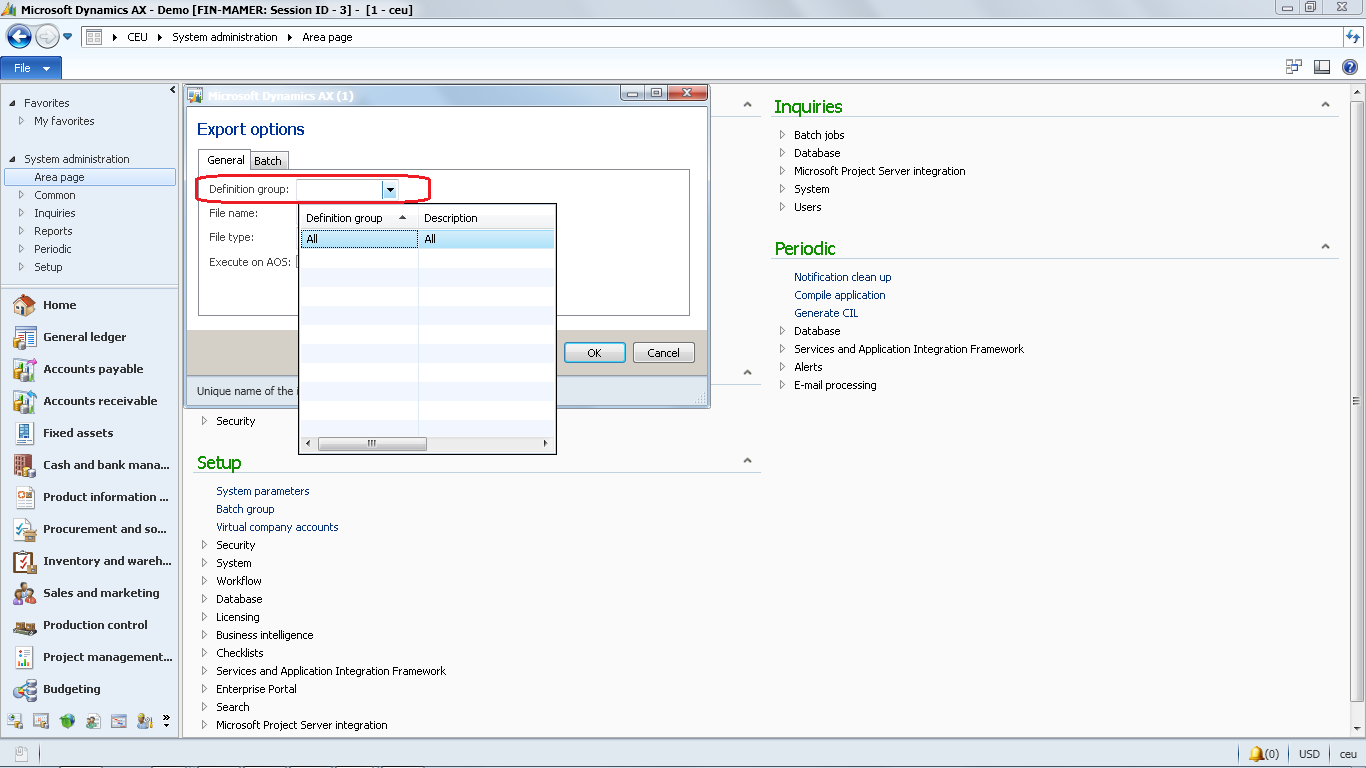Sort by Definition group column header
Image resolution: width=1366 pixels, height=768 pixels.
point(358,217)
